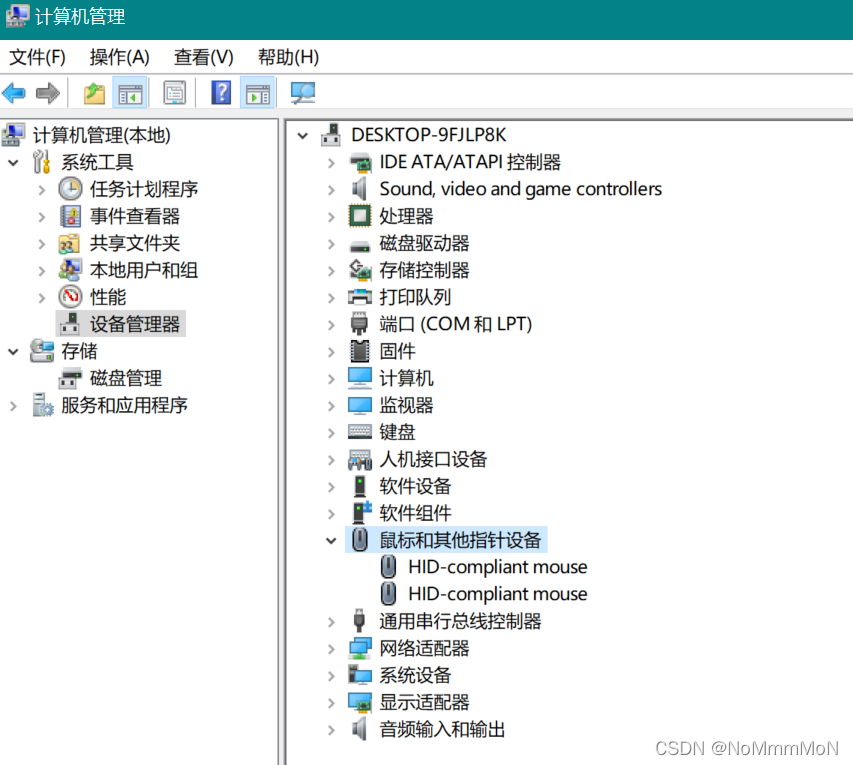Viewport: 853px width, 765px height.
Task: Click the port plug icon beside 端口 (COM 和 LPT)
Action: (x=359, y=324)
